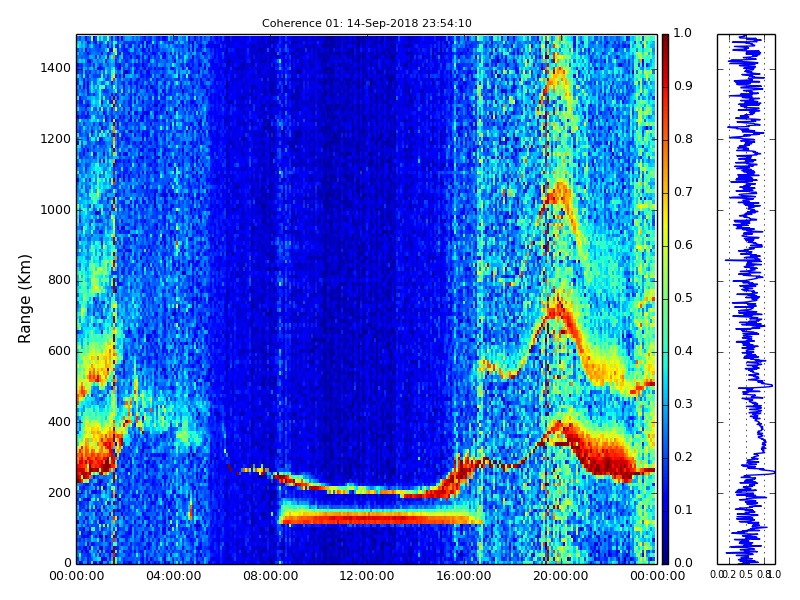Click the 200 range tick label

[x=60, y=493]
